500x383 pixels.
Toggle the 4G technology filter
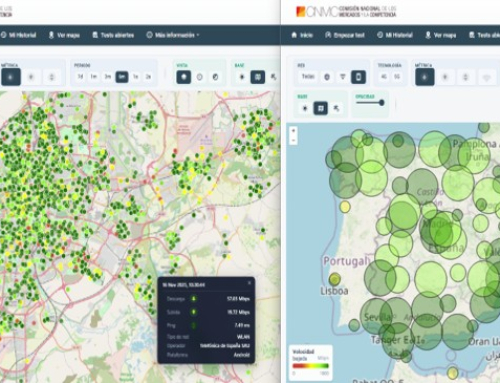point(384,77)
